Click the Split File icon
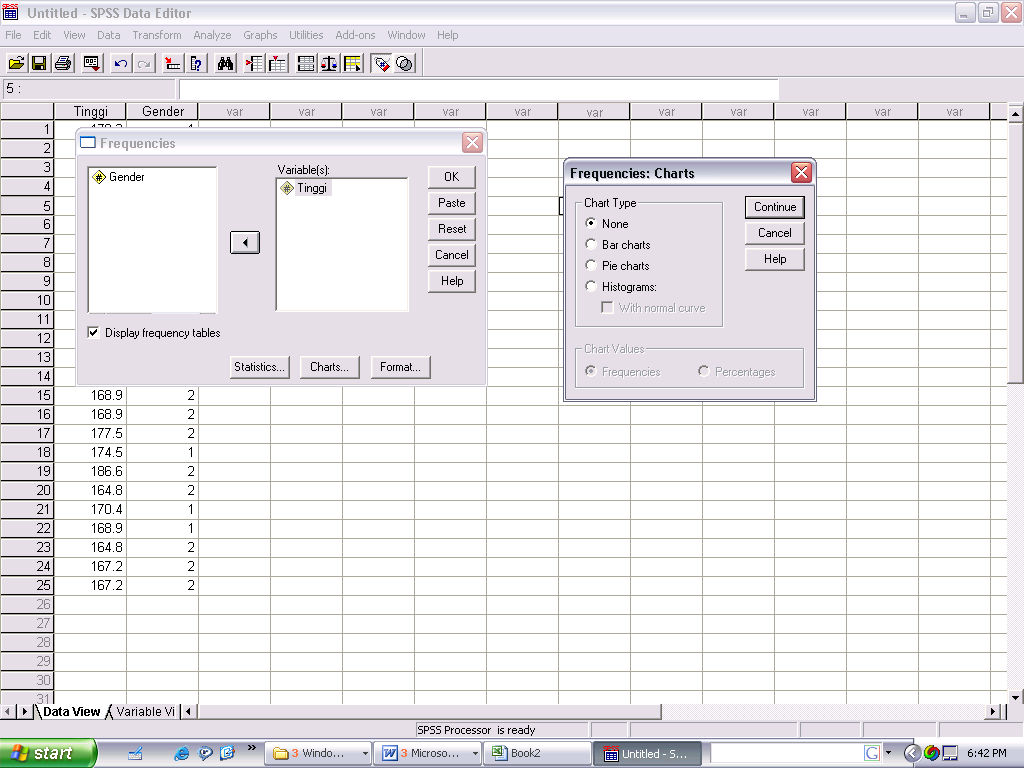This screenshot has width=1024, height=768. tap(306, 63)
